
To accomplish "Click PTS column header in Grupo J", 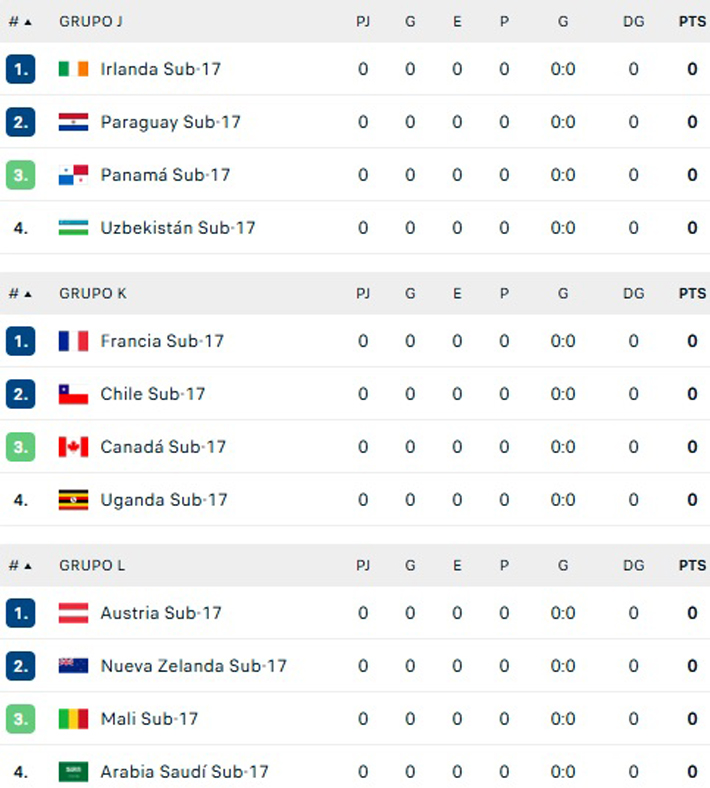I will [x=692, y=21].
